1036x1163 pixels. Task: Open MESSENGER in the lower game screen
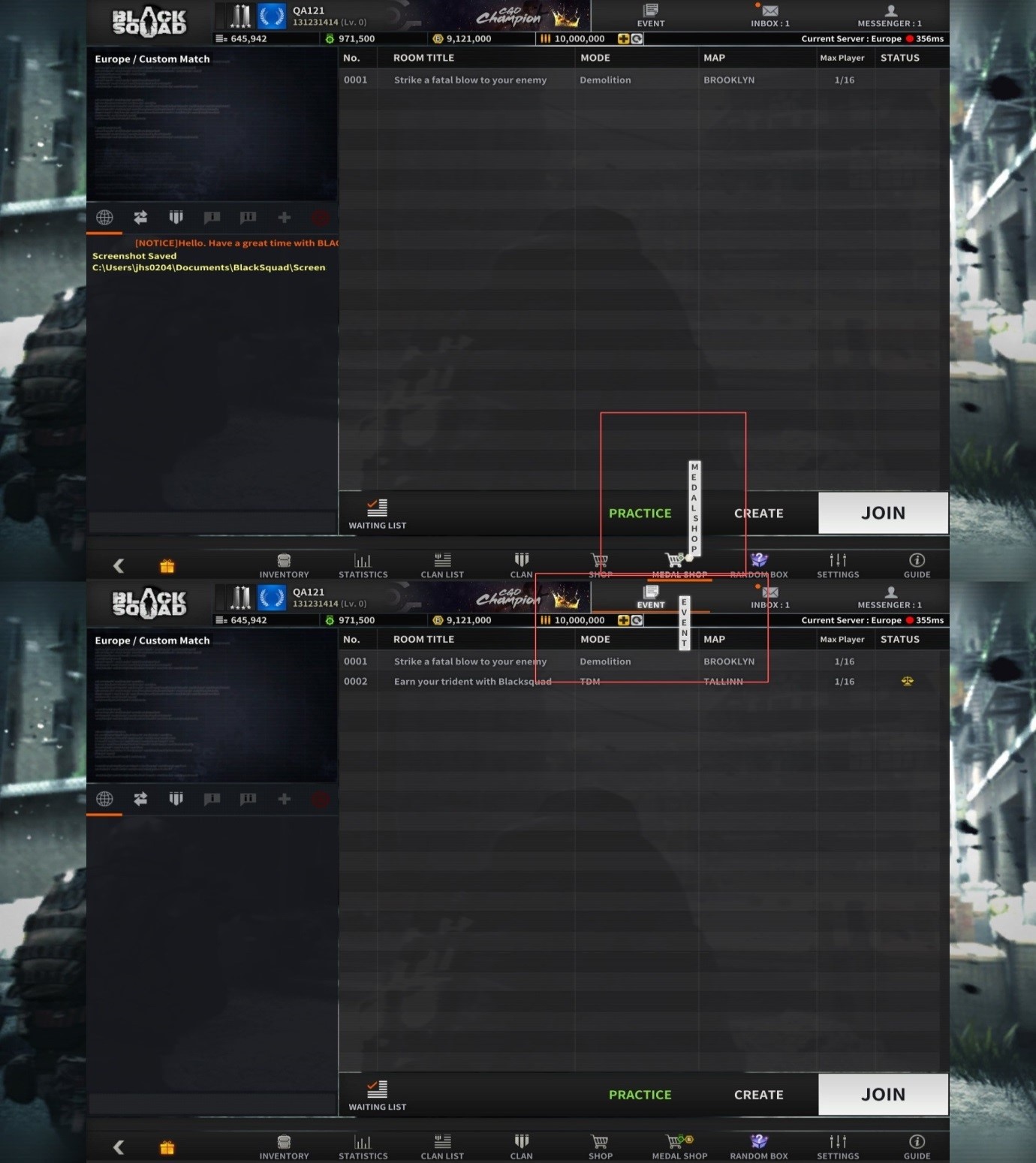[x=890, y=597]
